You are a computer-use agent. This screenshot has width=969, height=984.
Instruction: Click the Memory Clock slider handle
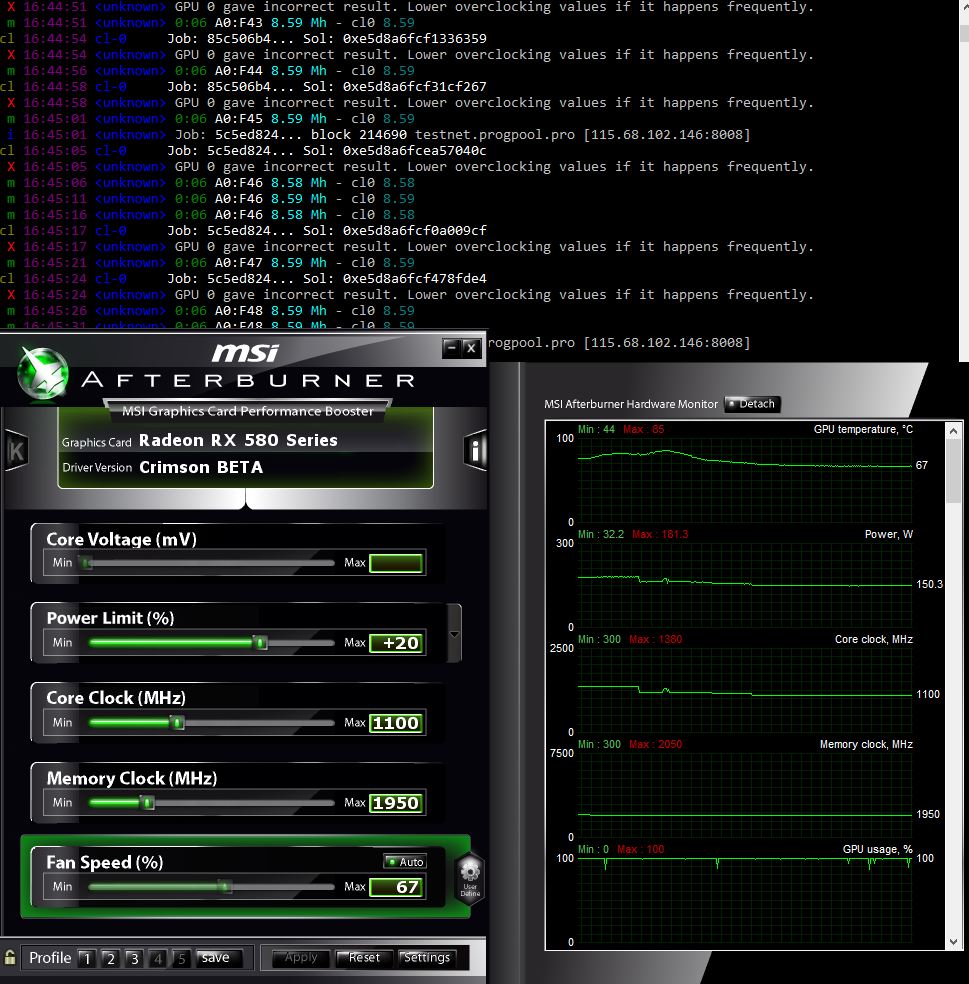[x=147, y=803]
